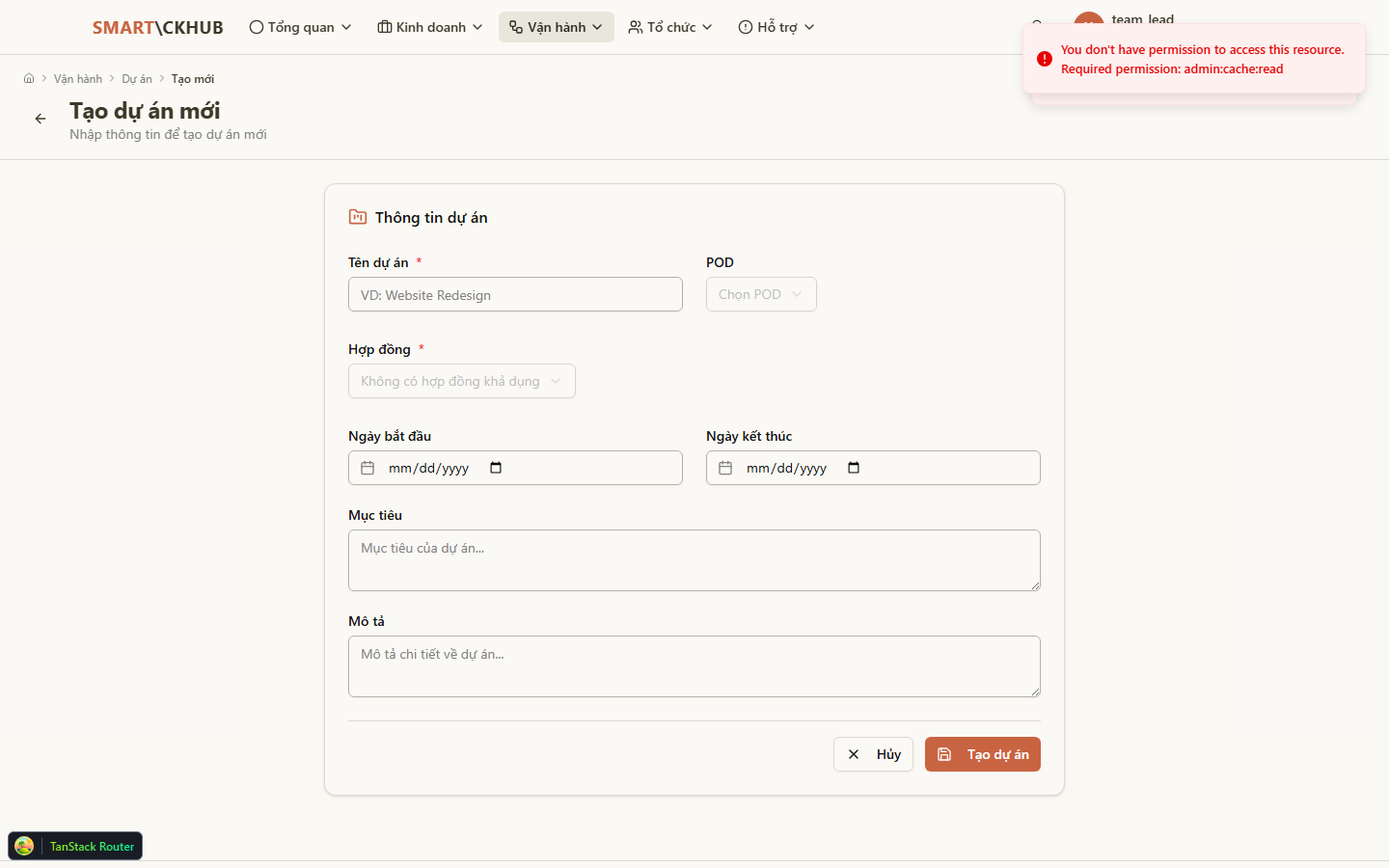Open the Tổ chức menu
The image size is (1389, 868).
(670, 27)
